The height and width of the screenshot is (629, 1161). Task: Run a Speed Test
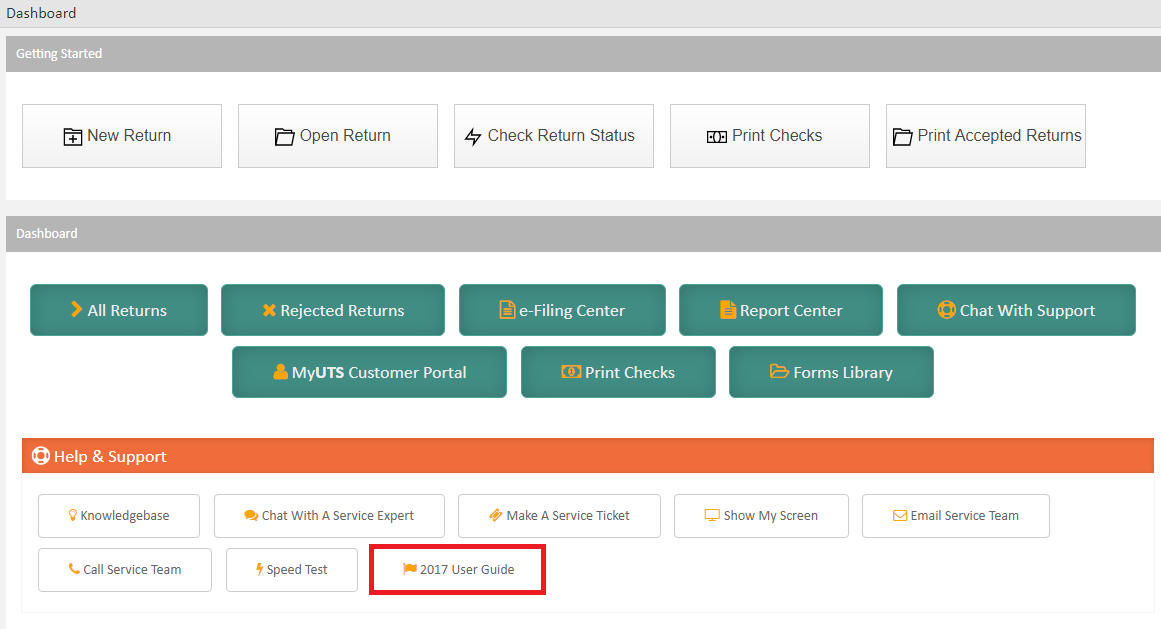tap(291, 568)
